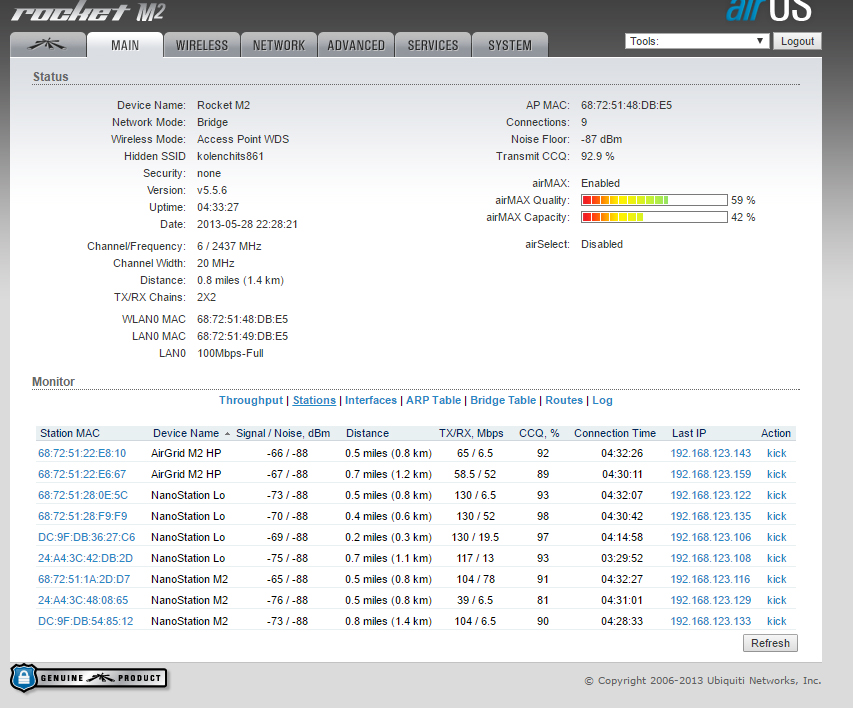This screenshot has width=853, height=708.
Task: Sort by Device Name column arrow
Action: tap(227, 434)
